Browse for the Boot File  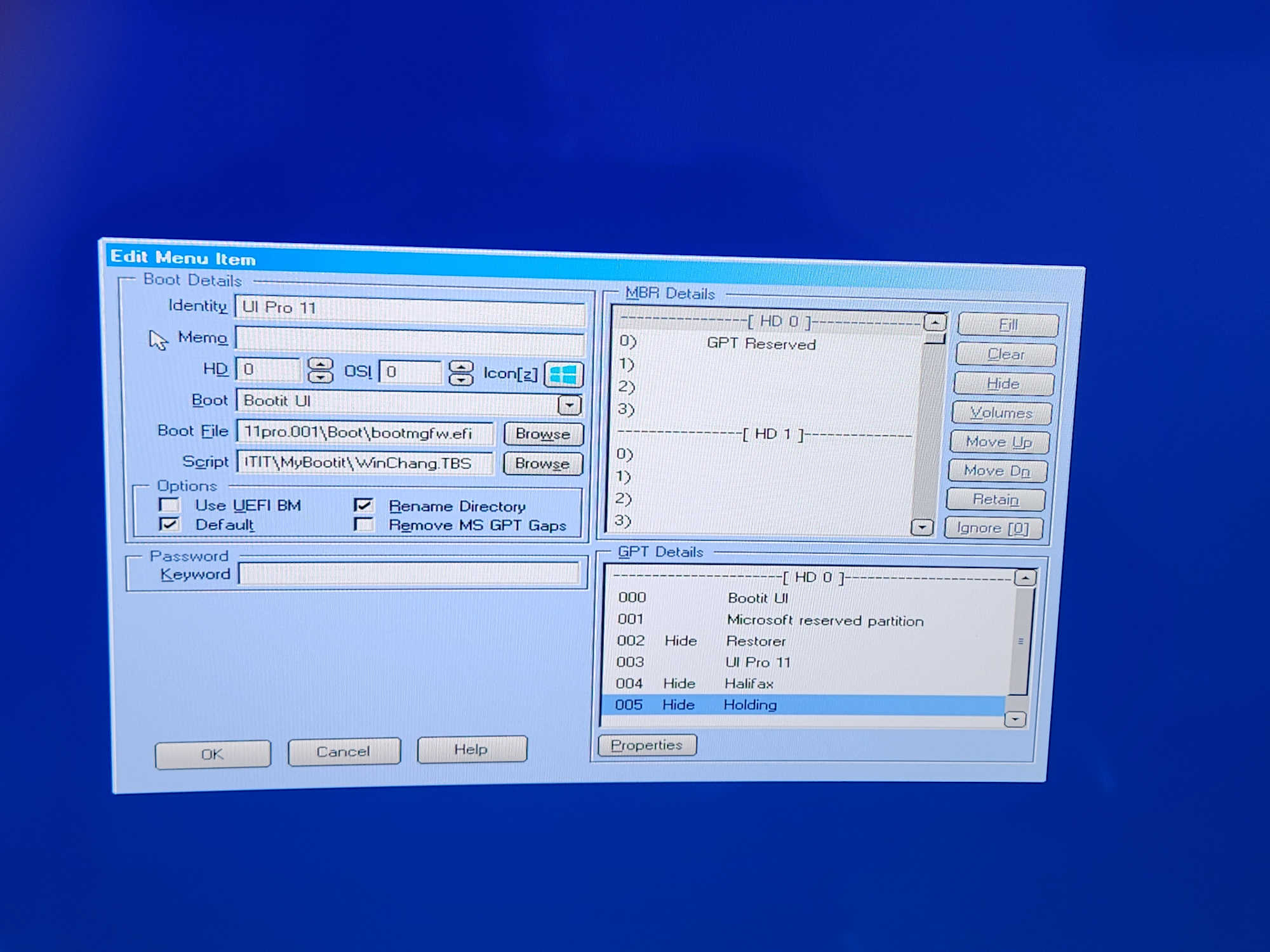point(543,434)
